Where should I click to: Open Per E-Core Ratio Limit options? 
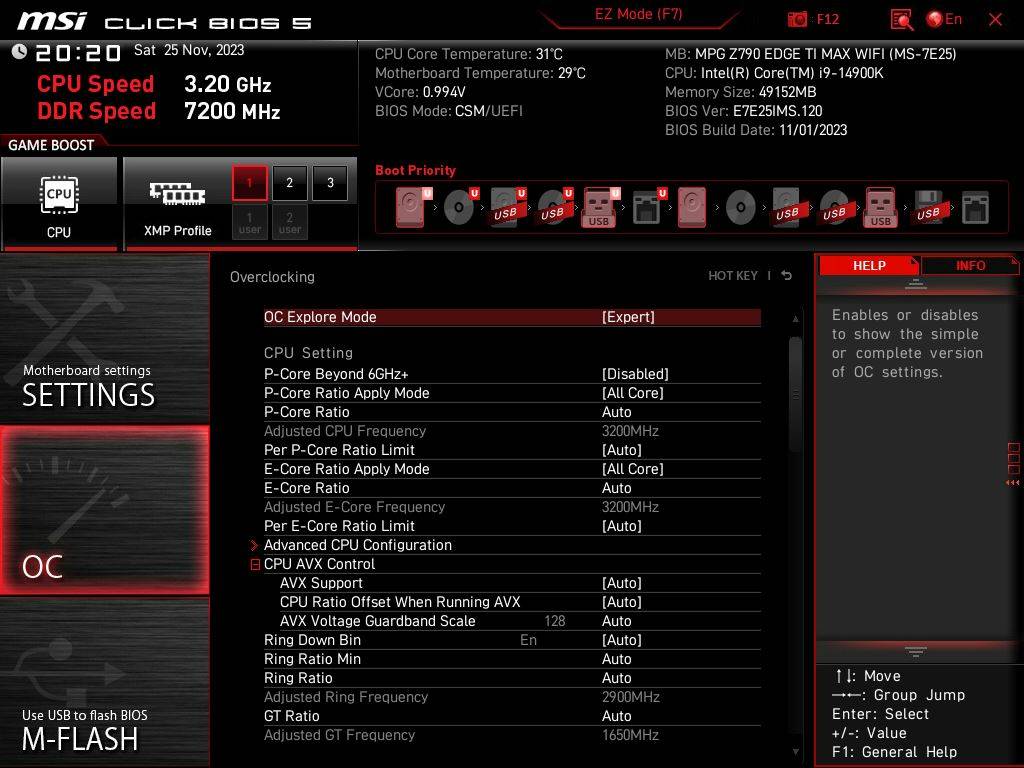[x=512, y=526]
